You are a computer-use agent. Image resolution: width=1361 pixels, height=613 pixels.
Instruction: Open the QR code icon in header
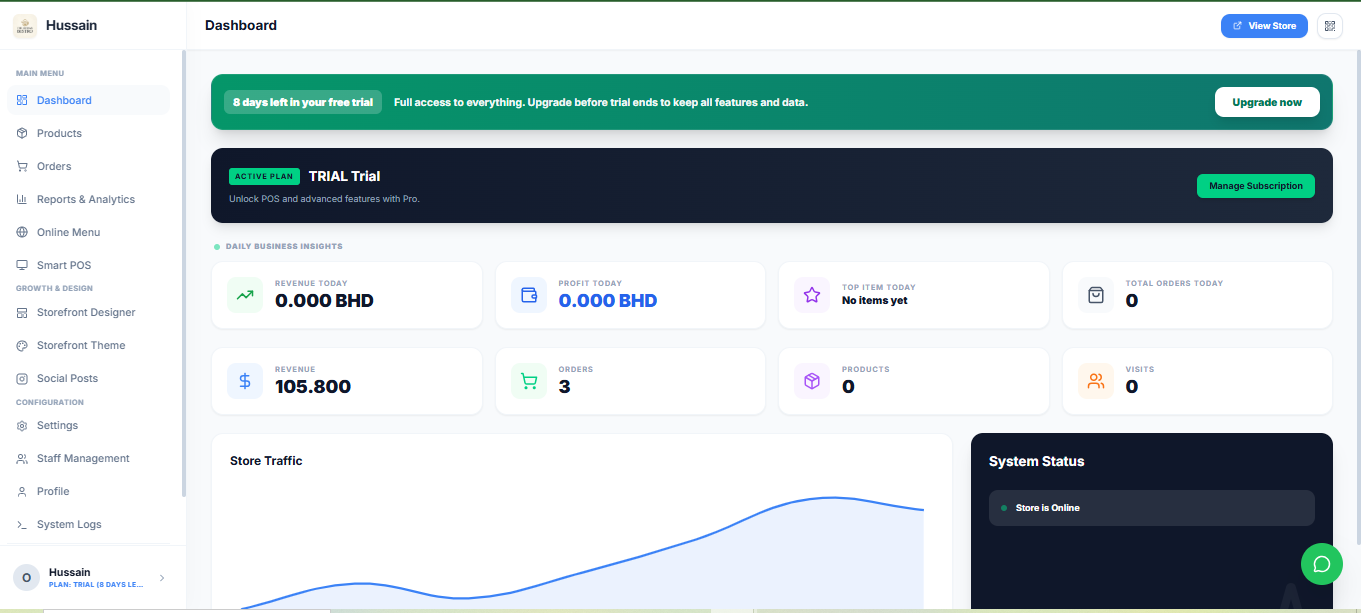[x=1330, y=26]
